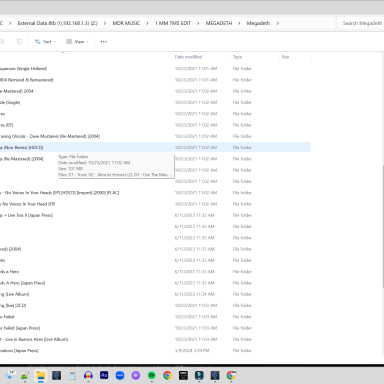Expand chevron after External Data 8tb breadcrumb
384x384 pixels.
pyautogui.click(x=105, y=23)
